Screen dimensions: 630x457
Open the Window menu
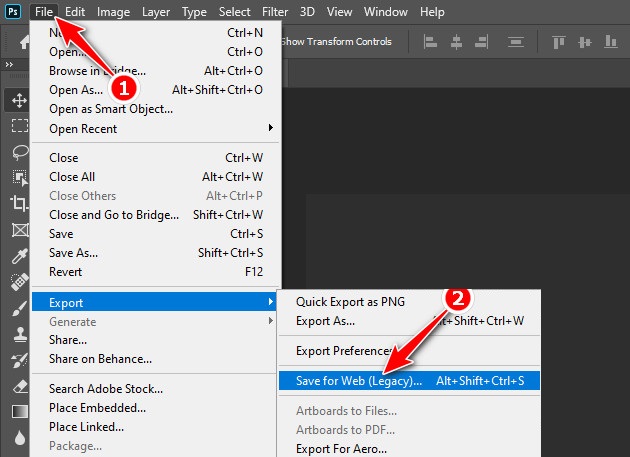(386, 12)
